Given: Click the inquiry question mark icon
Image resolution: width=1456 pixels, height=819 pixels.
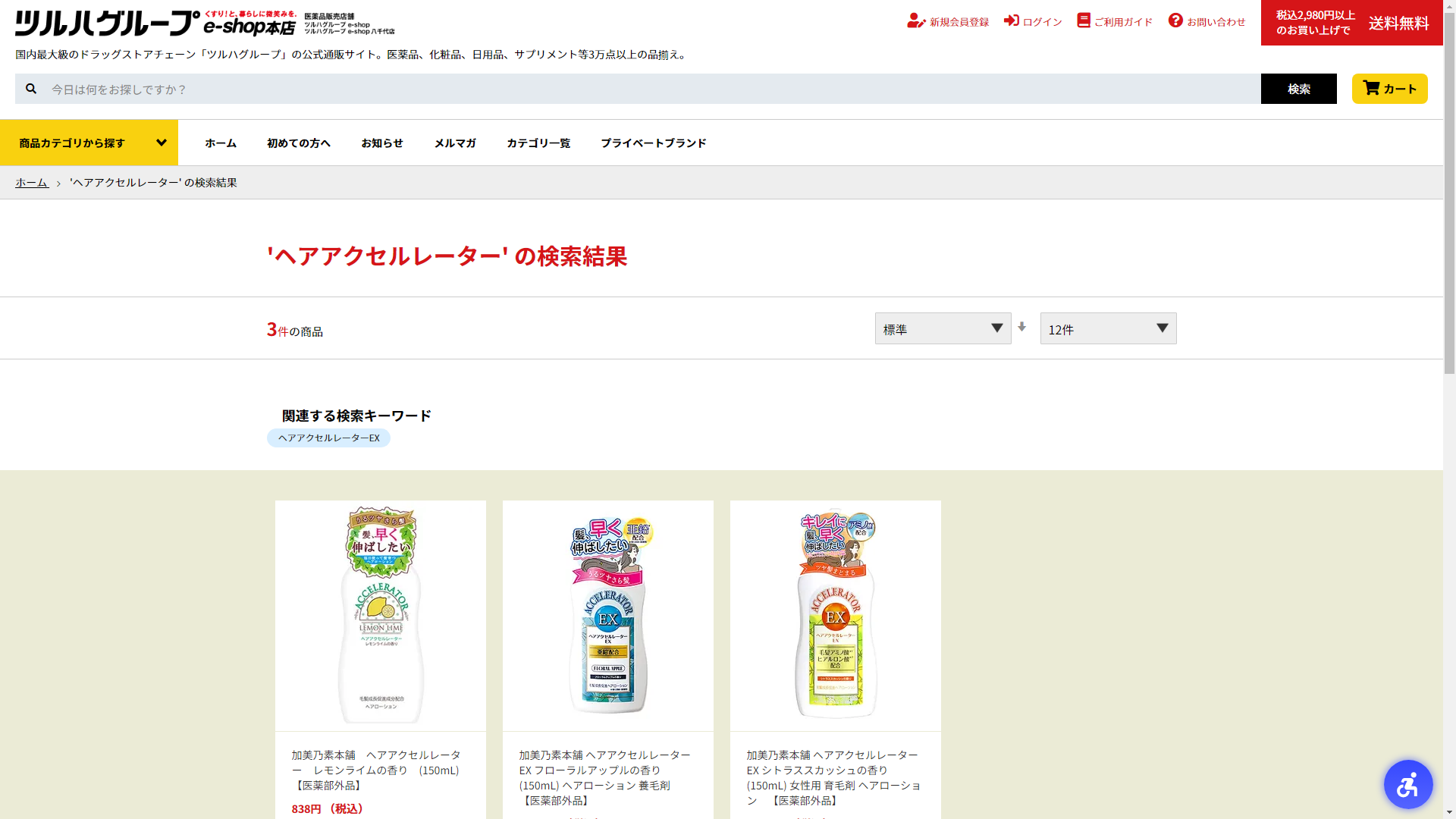Looking at the screenshot, I should click(1175, 20).
